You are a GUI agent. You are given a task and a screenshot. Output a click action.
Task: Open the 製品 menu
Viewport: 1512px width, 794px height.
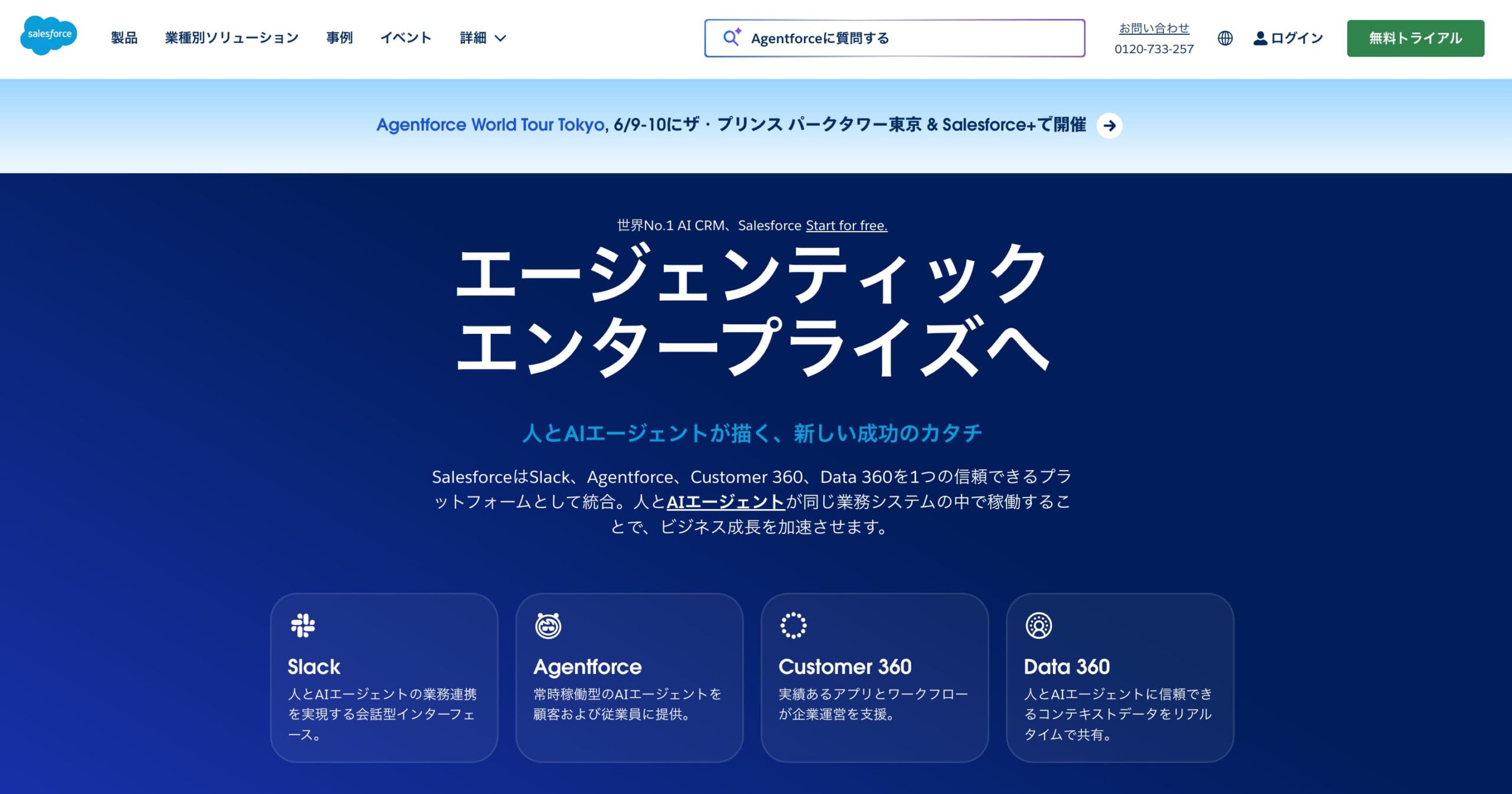[x=124, y=38]
